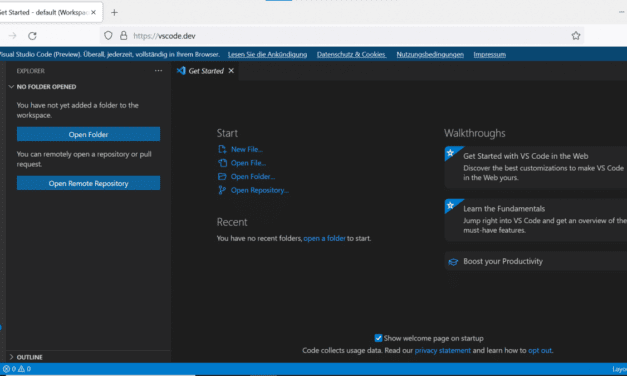Click New File... link
The width and height of the screenshot is (627, 376).
pyautogui.click(x=247, y=149)
